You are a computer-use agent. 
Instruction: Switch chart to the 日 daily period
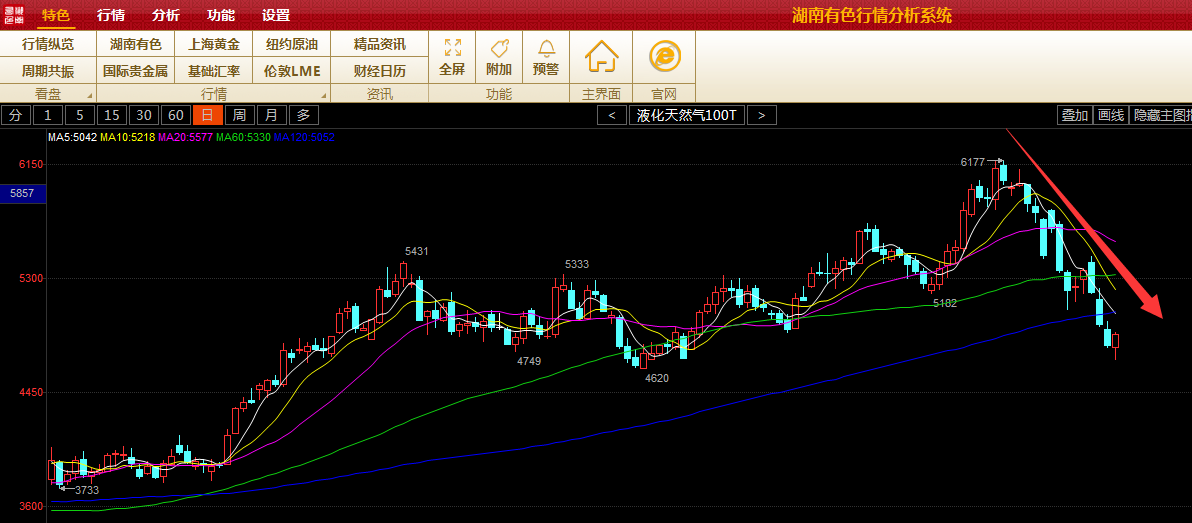(x=208, y=115)
